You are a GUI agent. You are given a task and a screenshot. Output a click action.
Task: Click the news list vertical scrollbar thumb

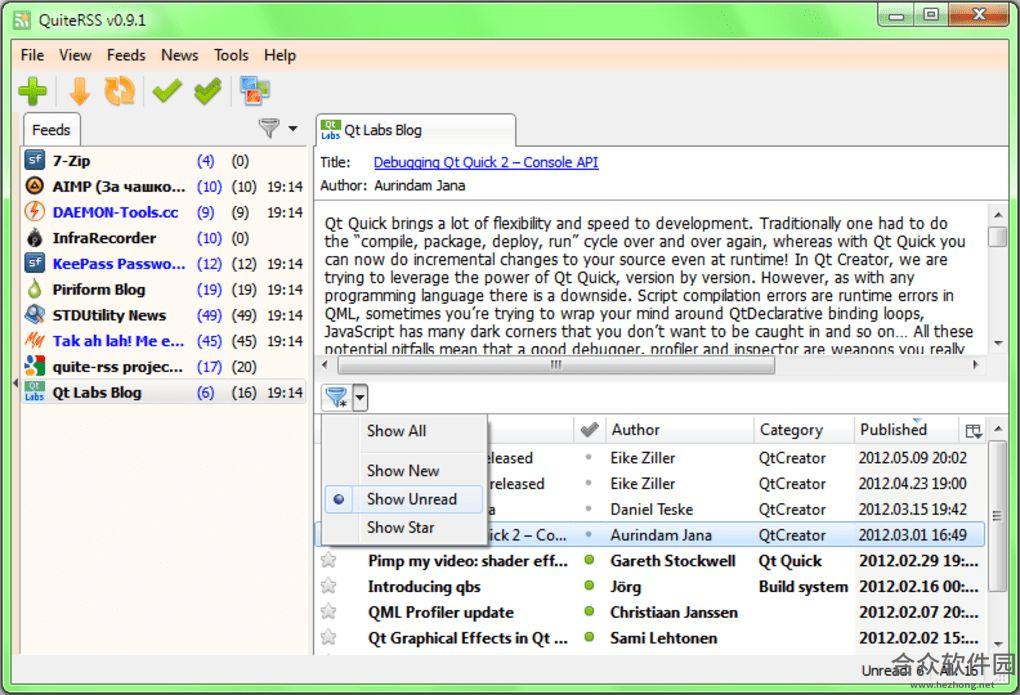(997, 515)
